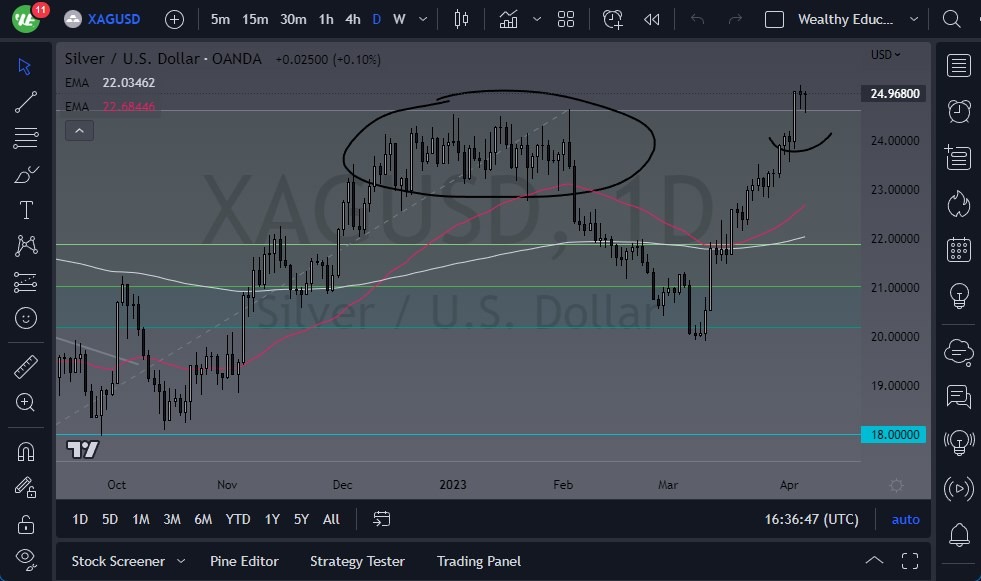Set range to 1D
Screen dimensions: 981x581
point(80,519)
